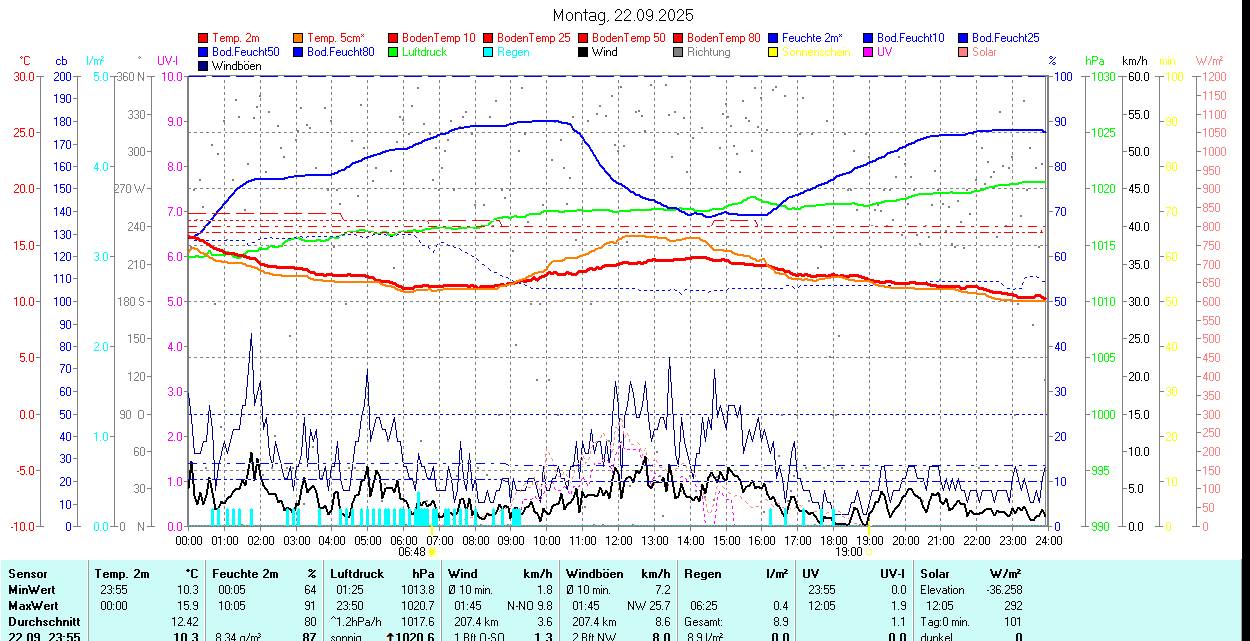Image resolution: width=1250 pixels, height=641 pixels.
Task: Click the 'cb' axis unit label
Action: click(x=62, y=61)
